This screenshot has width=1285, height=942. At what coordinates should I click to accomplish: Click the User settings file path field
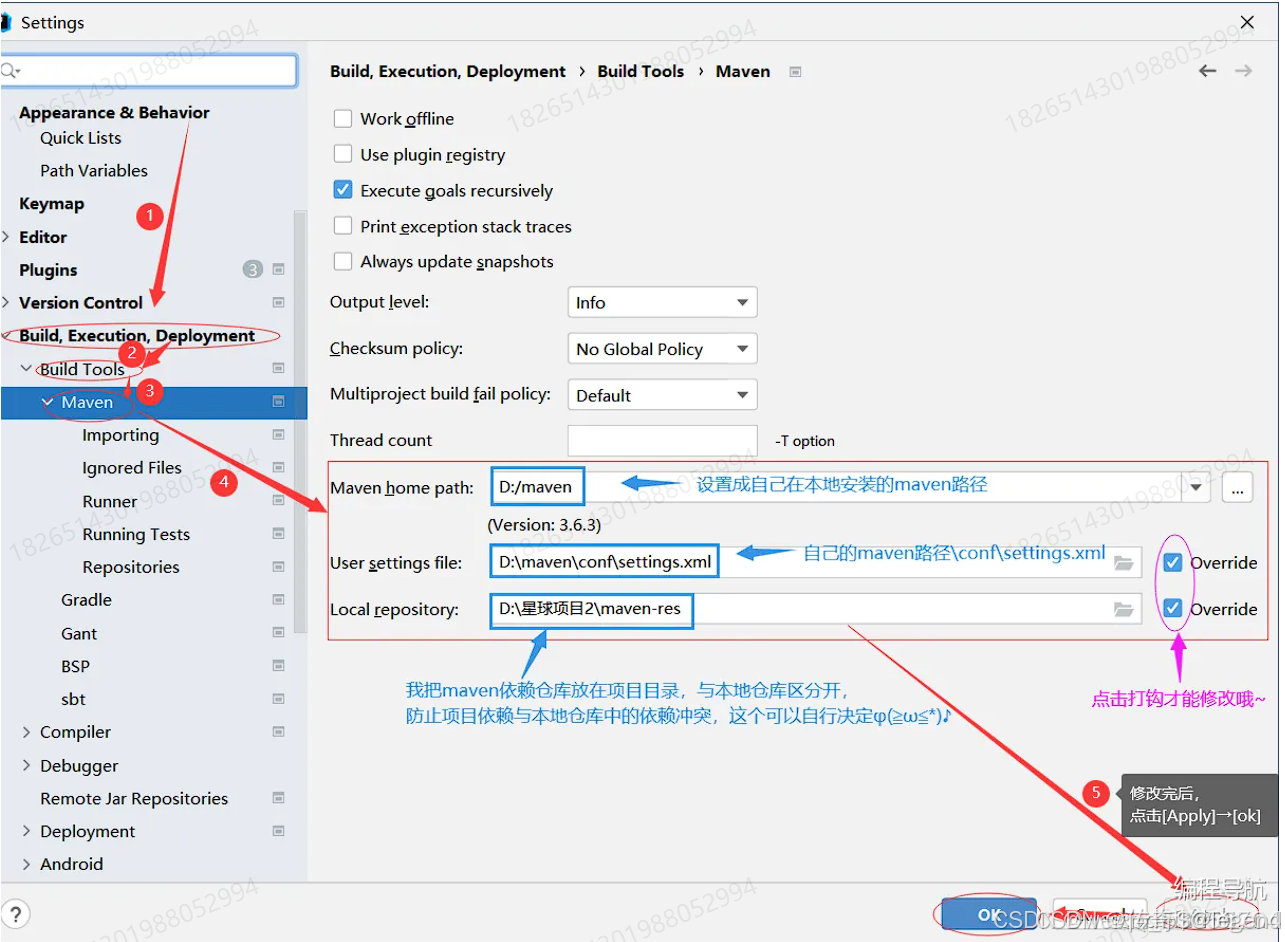815,562
